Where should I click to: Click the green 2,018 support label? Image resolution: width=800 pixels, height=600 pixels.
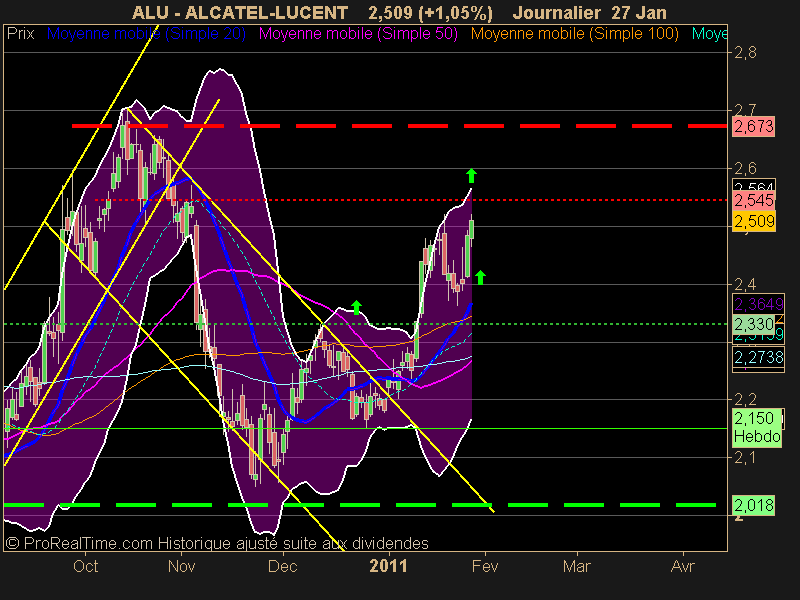coord(754,505)
